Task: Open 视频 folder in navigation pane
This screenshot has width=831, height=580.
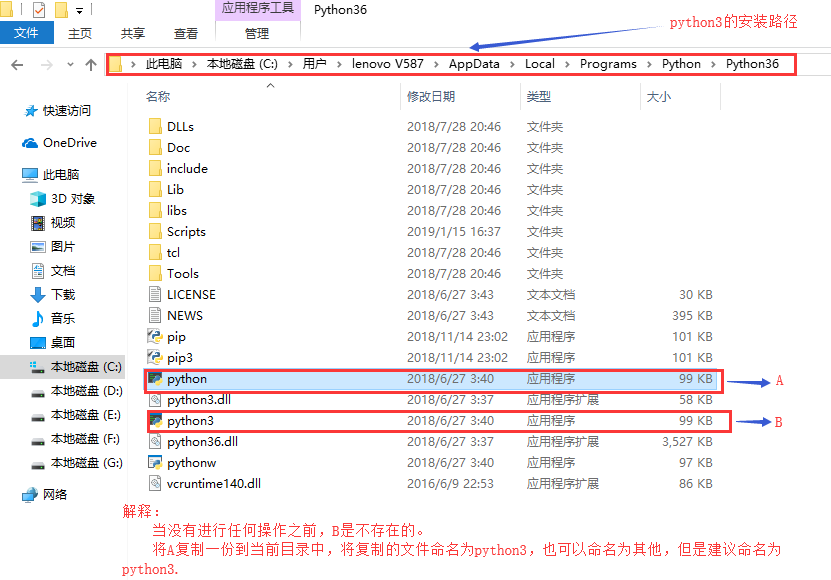Action: [x=52, y=223]
